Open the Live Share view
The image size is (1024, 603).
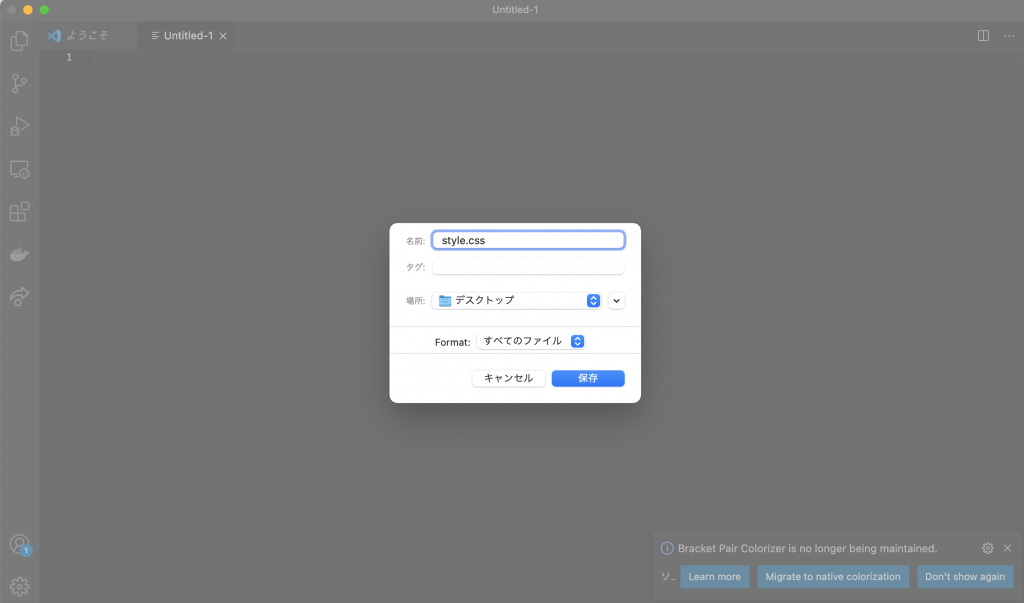tap(19, 297)
